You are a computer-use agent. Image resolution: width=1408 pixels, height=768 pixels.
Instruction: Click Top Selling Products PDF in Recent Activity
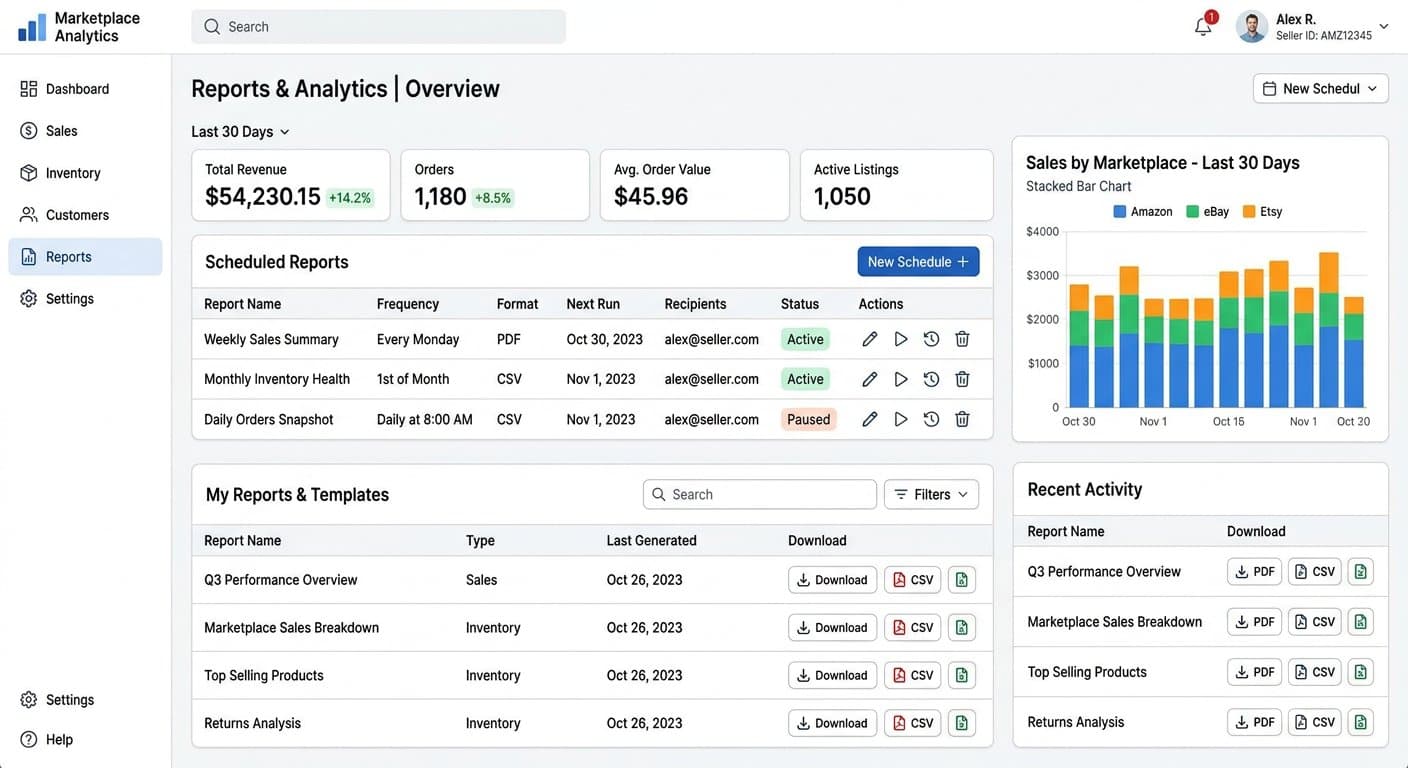[1254, 672]
